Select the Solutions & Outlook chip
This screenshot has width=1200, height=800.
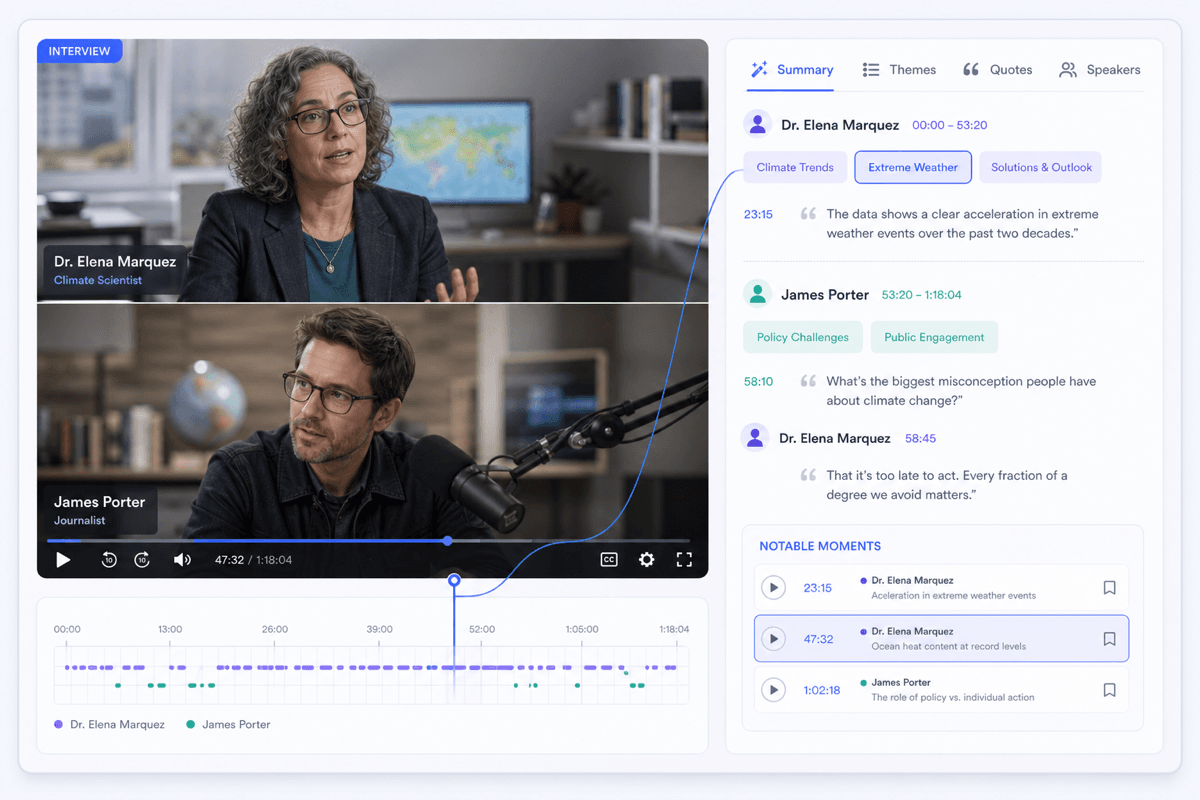pos(1041,167)
